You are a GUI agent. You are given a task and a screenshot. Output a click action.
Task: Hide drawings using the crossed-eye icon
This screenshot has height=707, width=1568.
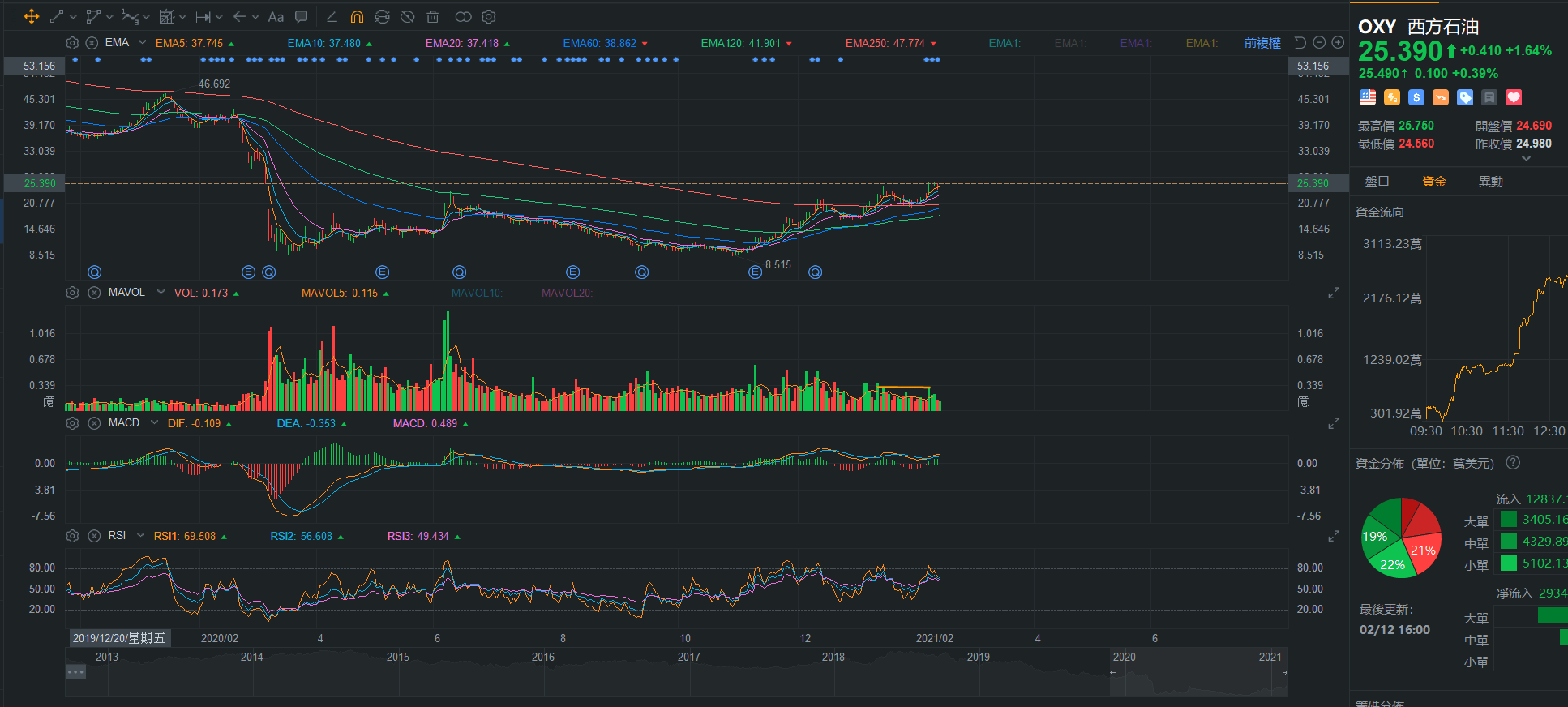pos(408,17)
